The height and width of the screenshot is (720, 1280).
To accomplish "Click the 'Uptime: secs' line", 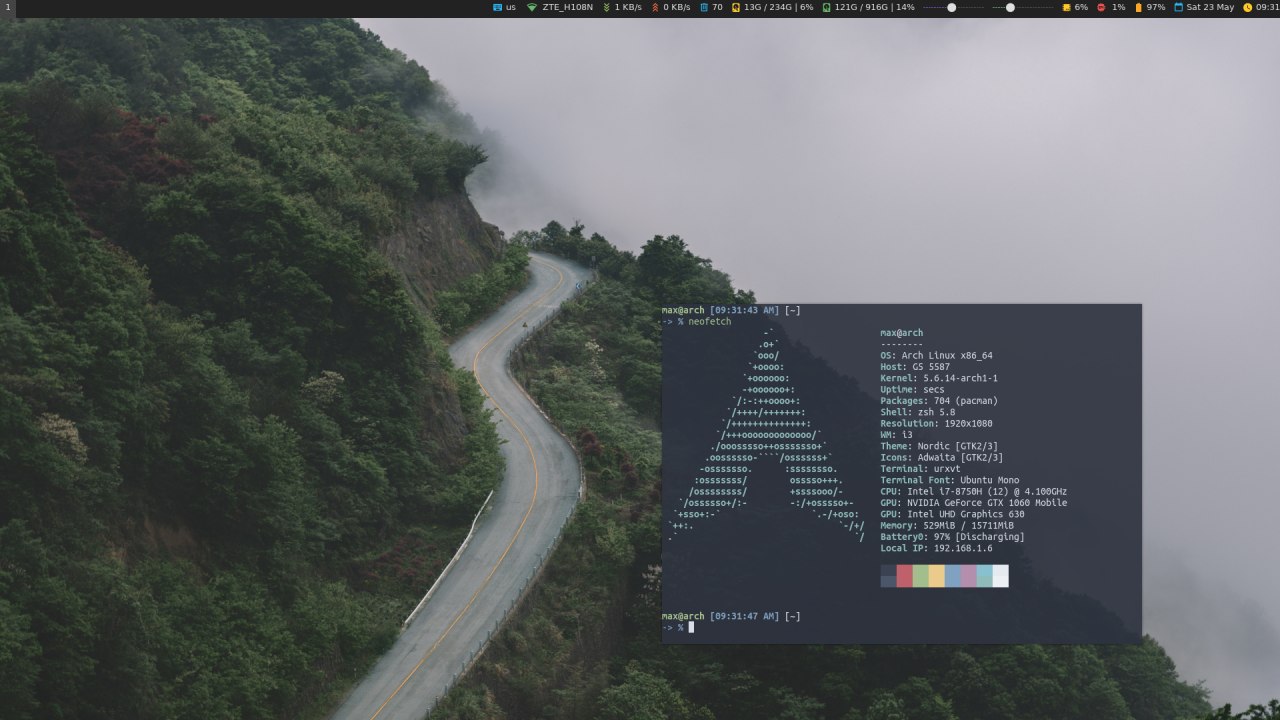I will (912, 389).
